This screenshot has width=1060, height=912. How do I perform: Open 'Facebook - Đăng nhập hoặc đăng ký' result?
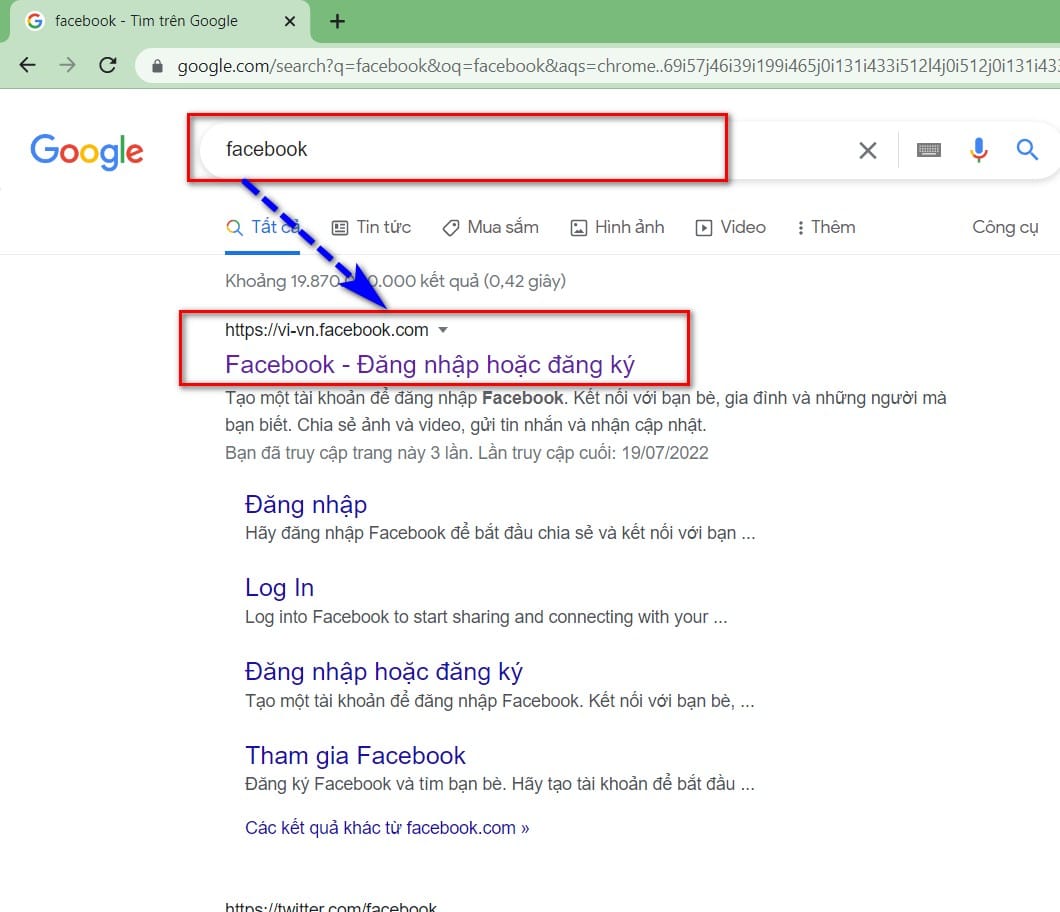pos(430,364)
